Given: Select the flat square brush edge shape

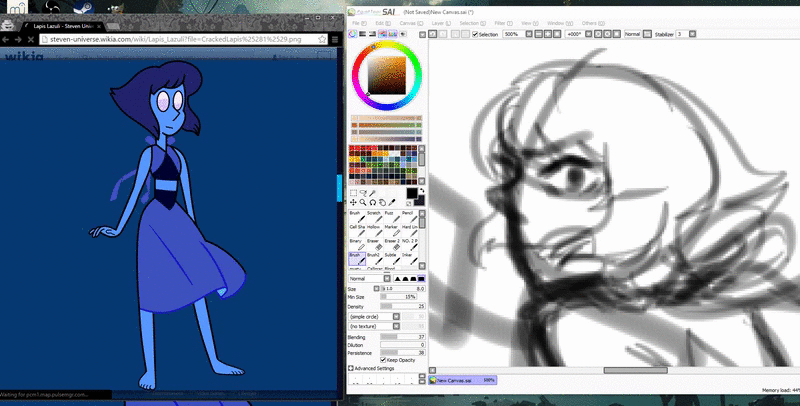Looking at the screenshot, I should [x=421, y=278].
